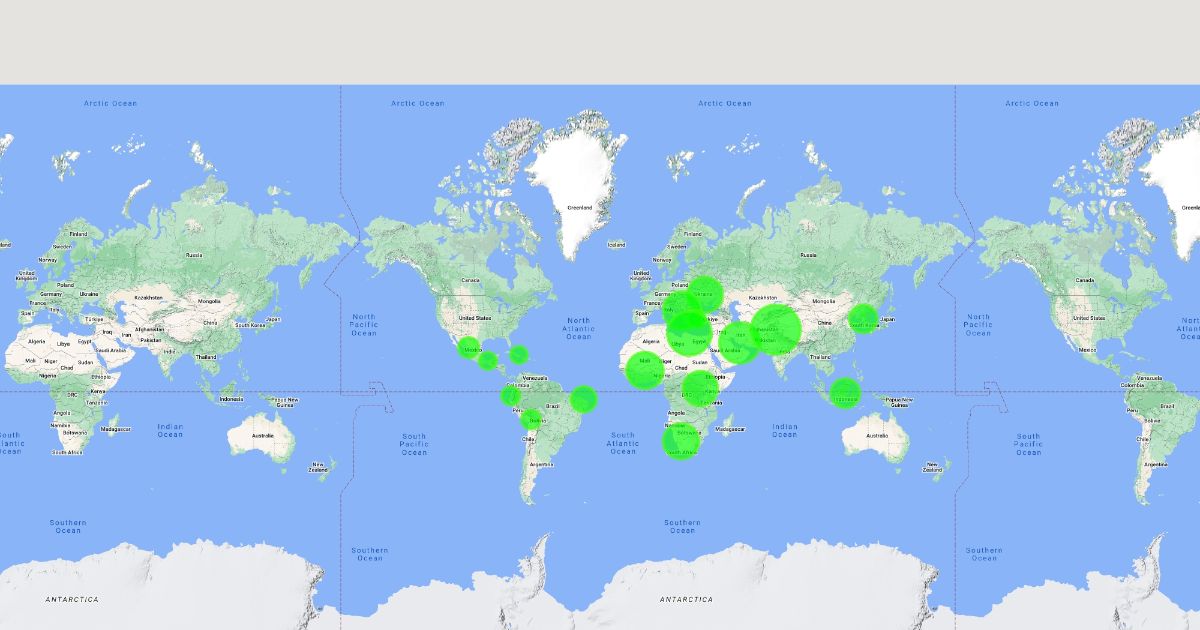Click the green circle near Cuba and Caribbean

(x=518, y=353)
